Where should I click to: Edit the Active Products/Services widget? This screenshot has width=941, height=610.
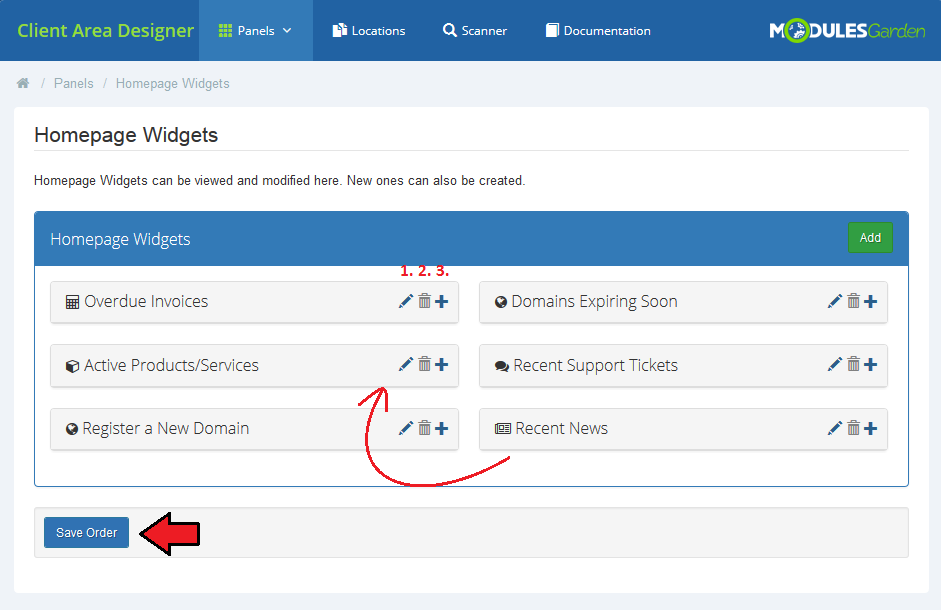tap(406, 364)
